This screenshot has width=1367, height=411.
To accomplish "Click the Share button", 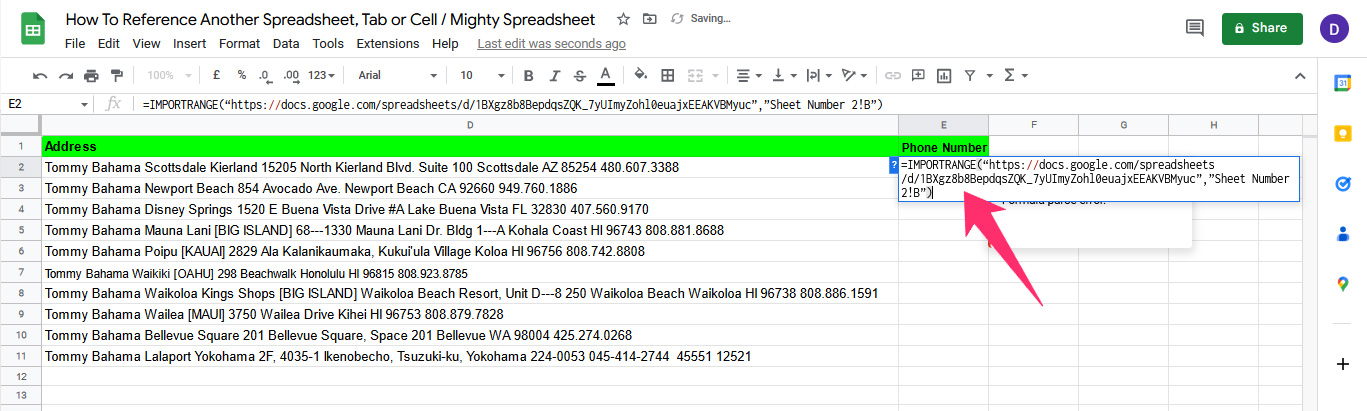I will pos(1262,29).
